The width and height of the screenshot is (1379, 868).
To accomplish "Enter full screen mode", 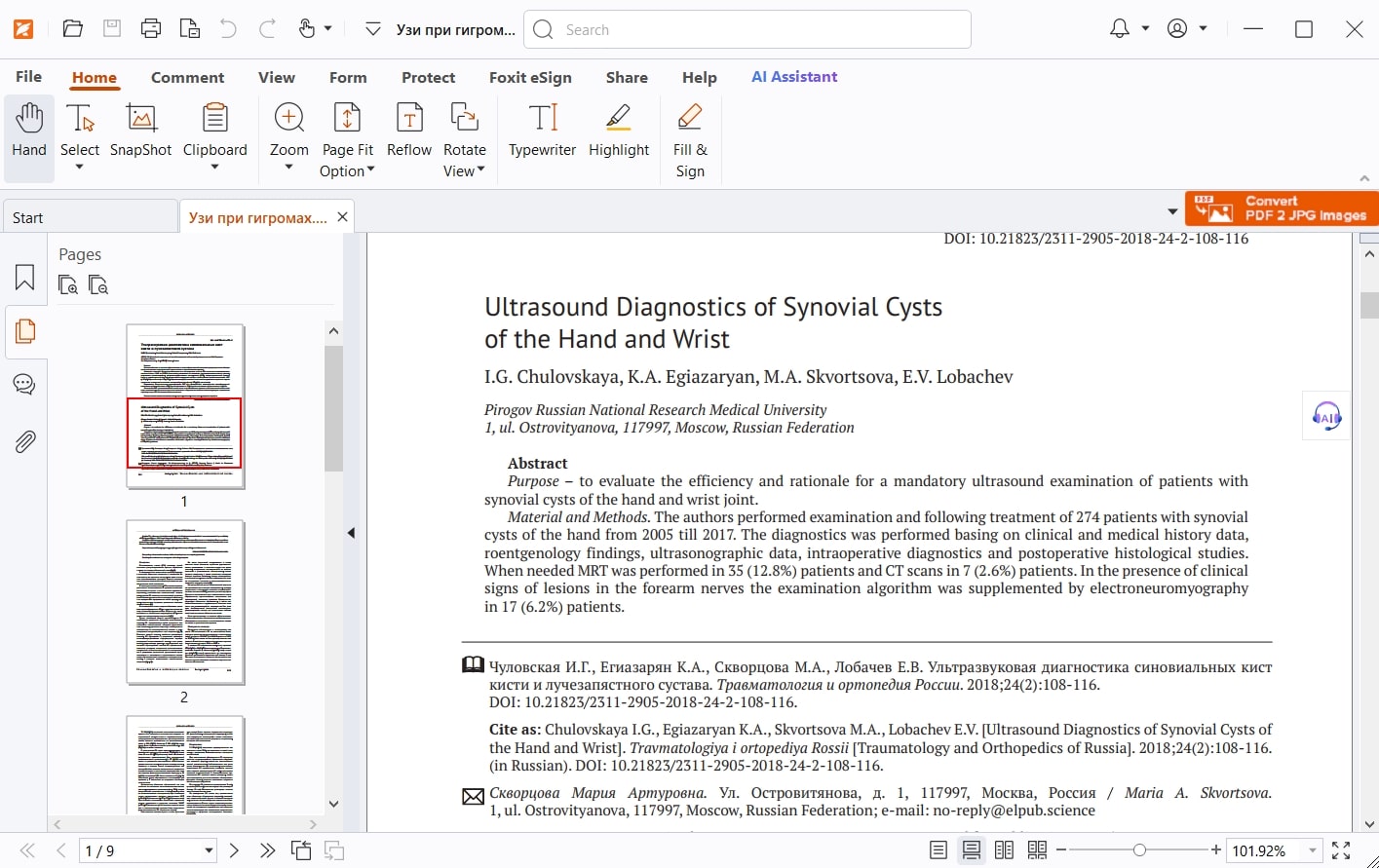I will 1341,850.
